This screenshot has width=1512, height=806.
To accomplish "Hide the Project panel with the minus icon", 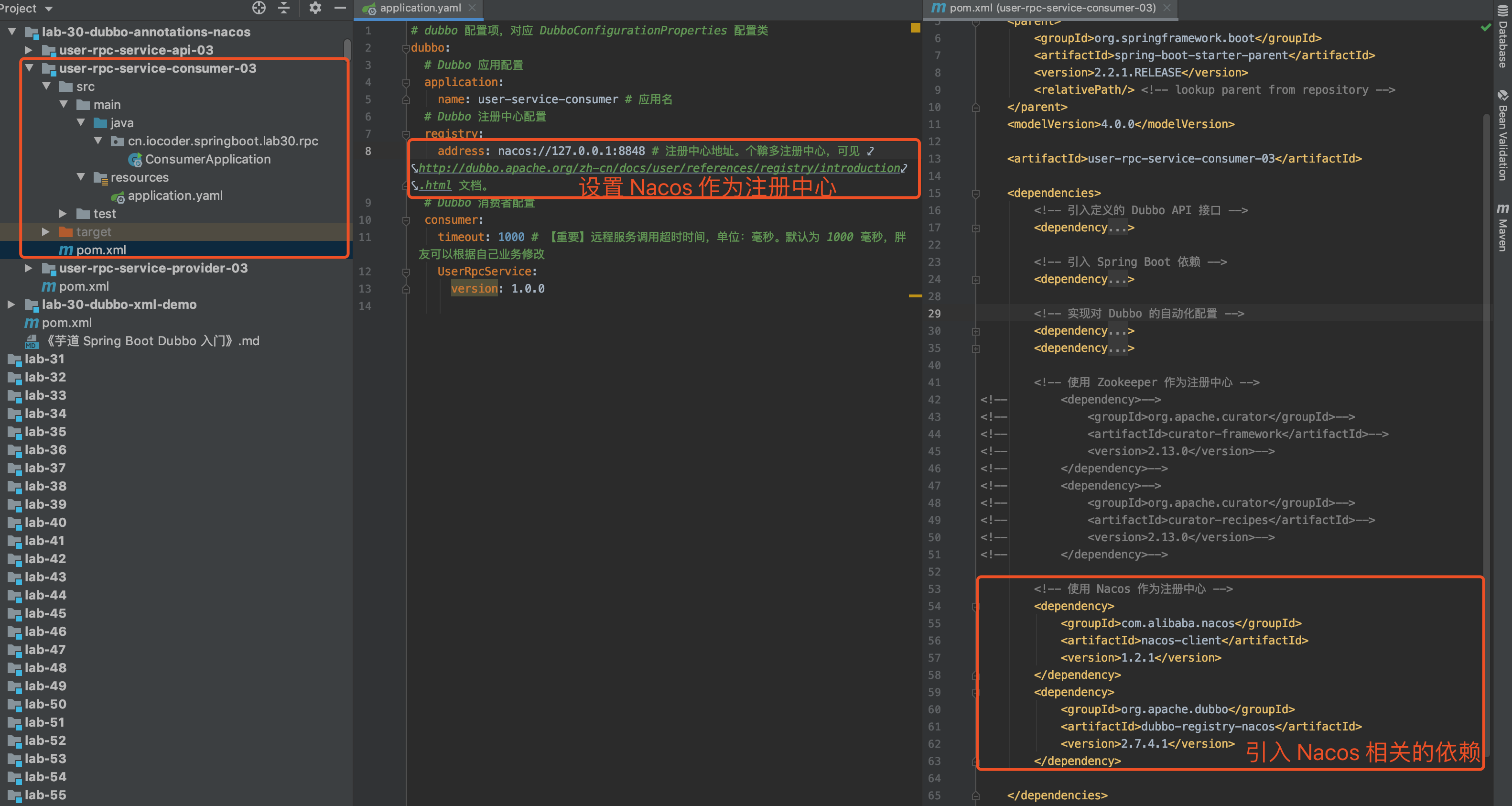I will coord(340,8).
